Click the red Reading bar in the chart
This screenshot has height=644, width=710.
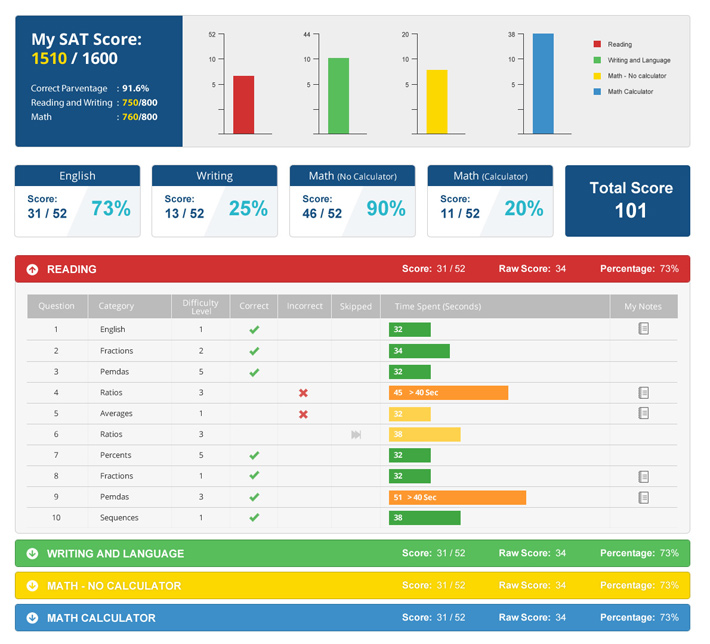pyautogui.click(x=244, y=105)
